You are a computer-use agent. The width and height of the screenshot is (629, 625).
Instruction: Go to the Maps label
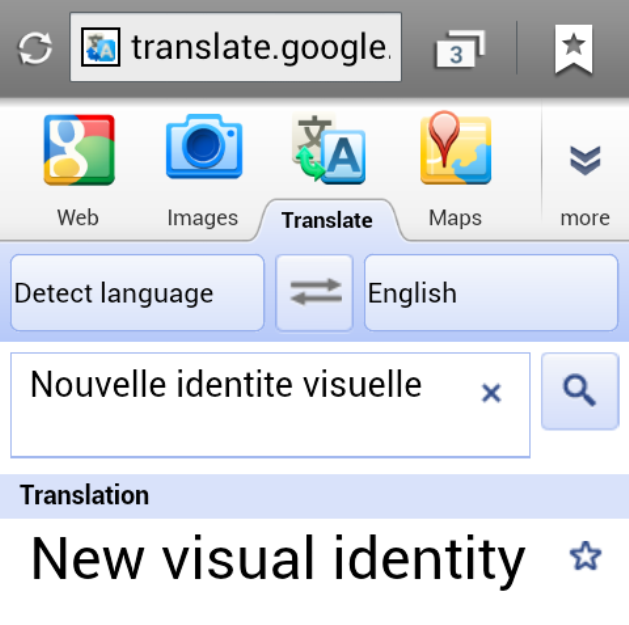[455, 219]
